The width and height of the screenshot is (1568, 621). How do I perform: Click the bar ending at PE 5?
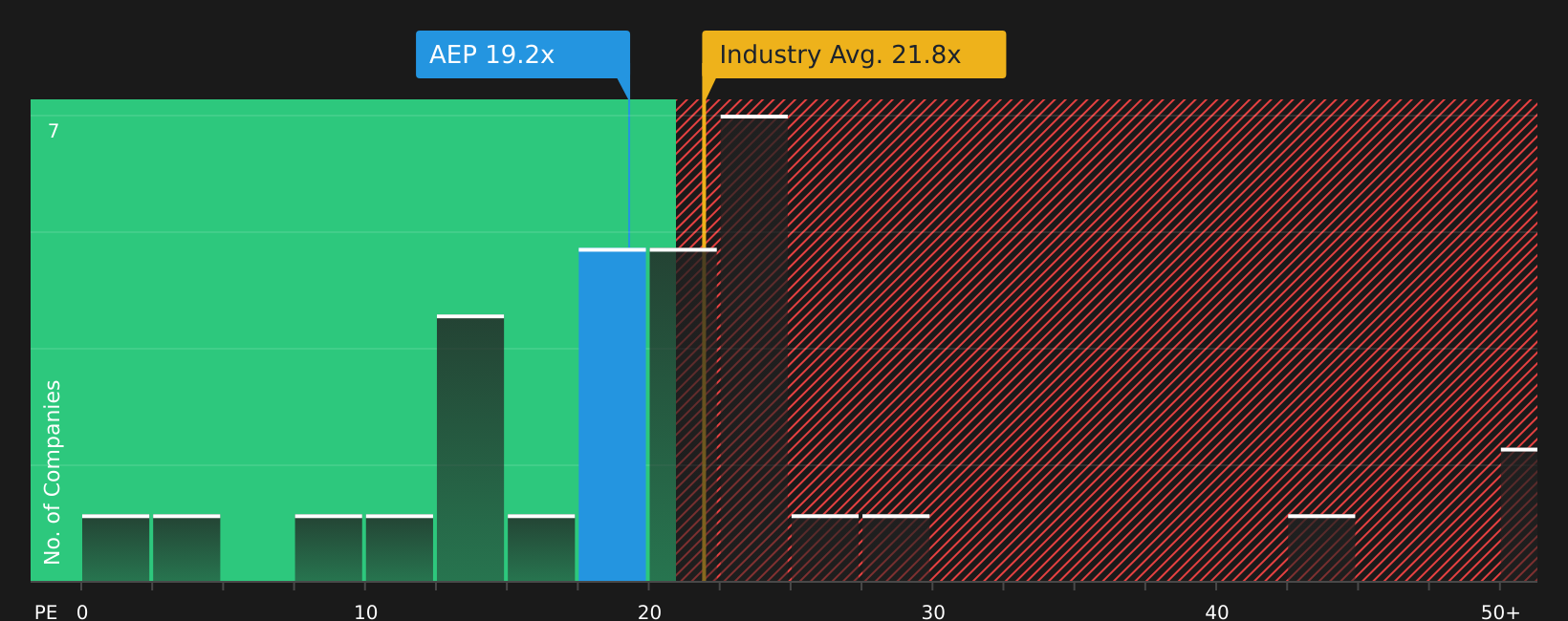point(186,547)
